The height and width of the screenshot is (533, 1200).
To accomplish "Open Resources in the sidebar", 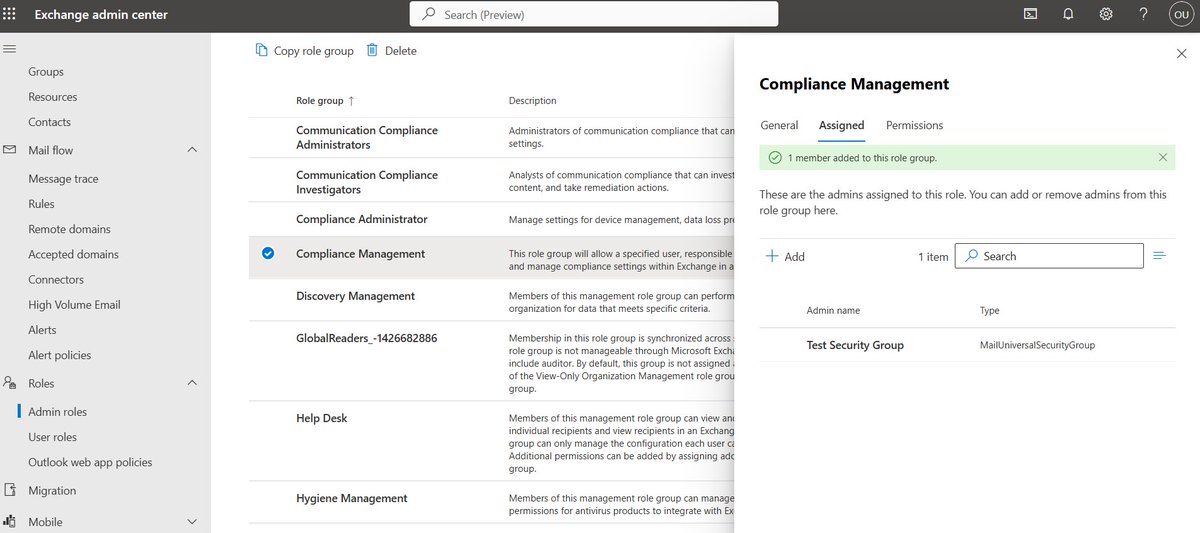I will point(53,97).
